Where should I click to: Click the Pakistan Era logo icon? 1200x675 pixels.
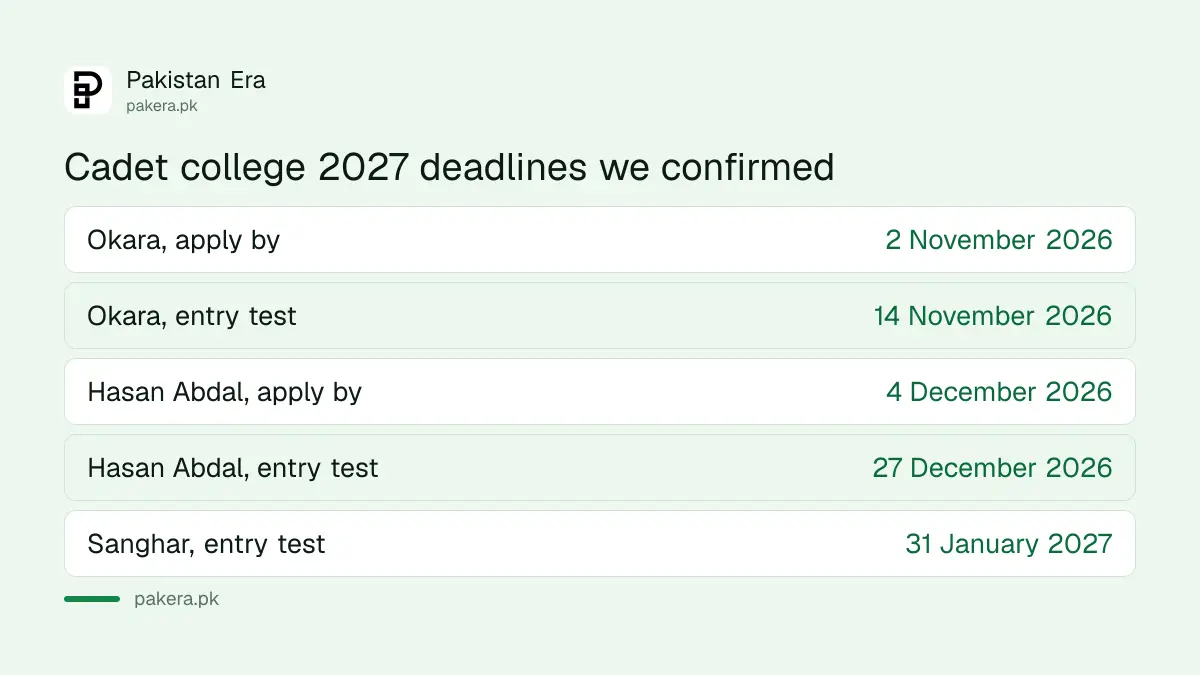pos(88,90)
